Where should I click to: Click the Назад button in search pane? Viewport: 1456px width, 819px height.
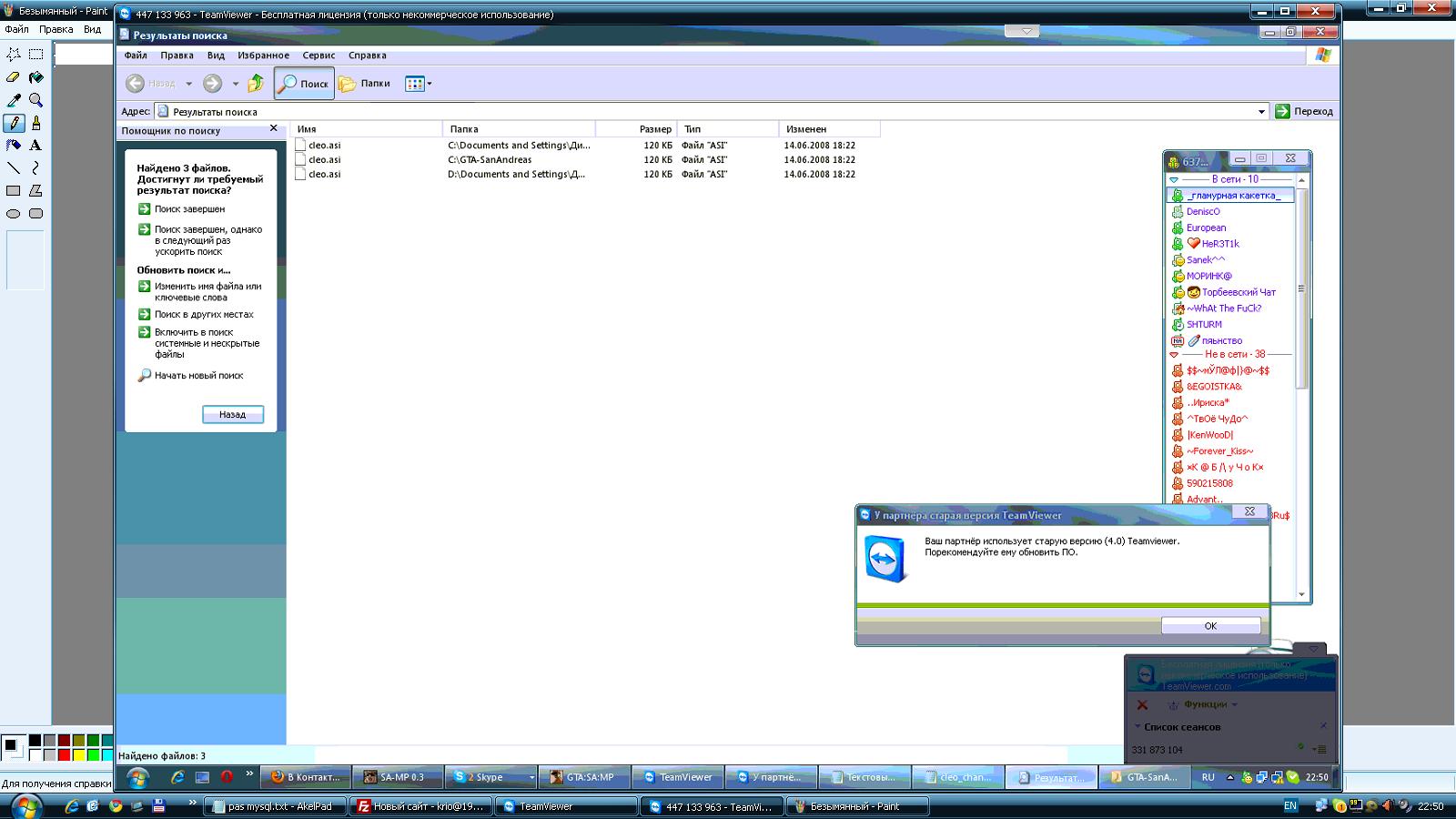(x=232, y=414)
